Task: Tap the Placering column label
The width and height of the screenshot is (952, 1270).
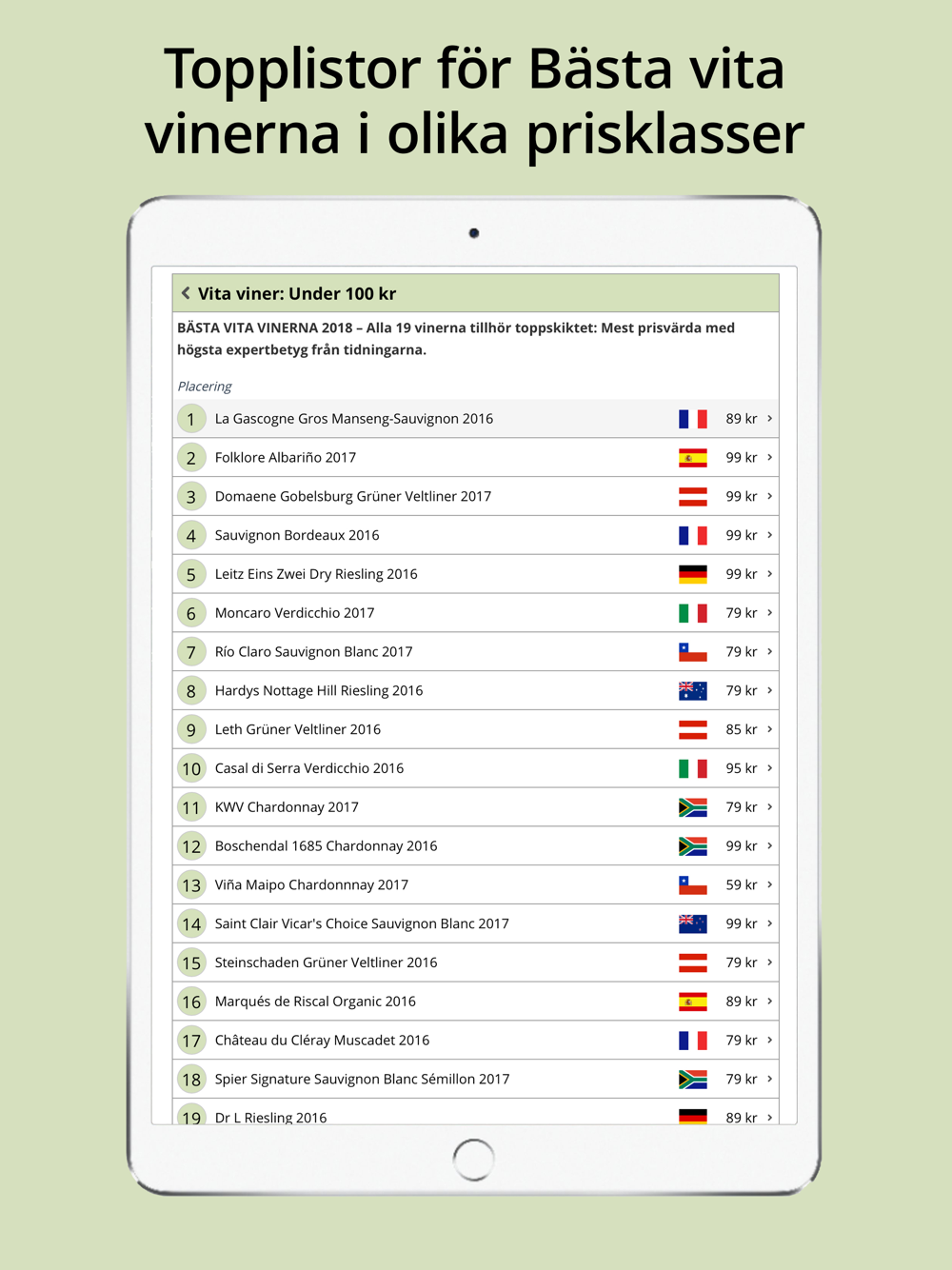Action: (205, 387)
